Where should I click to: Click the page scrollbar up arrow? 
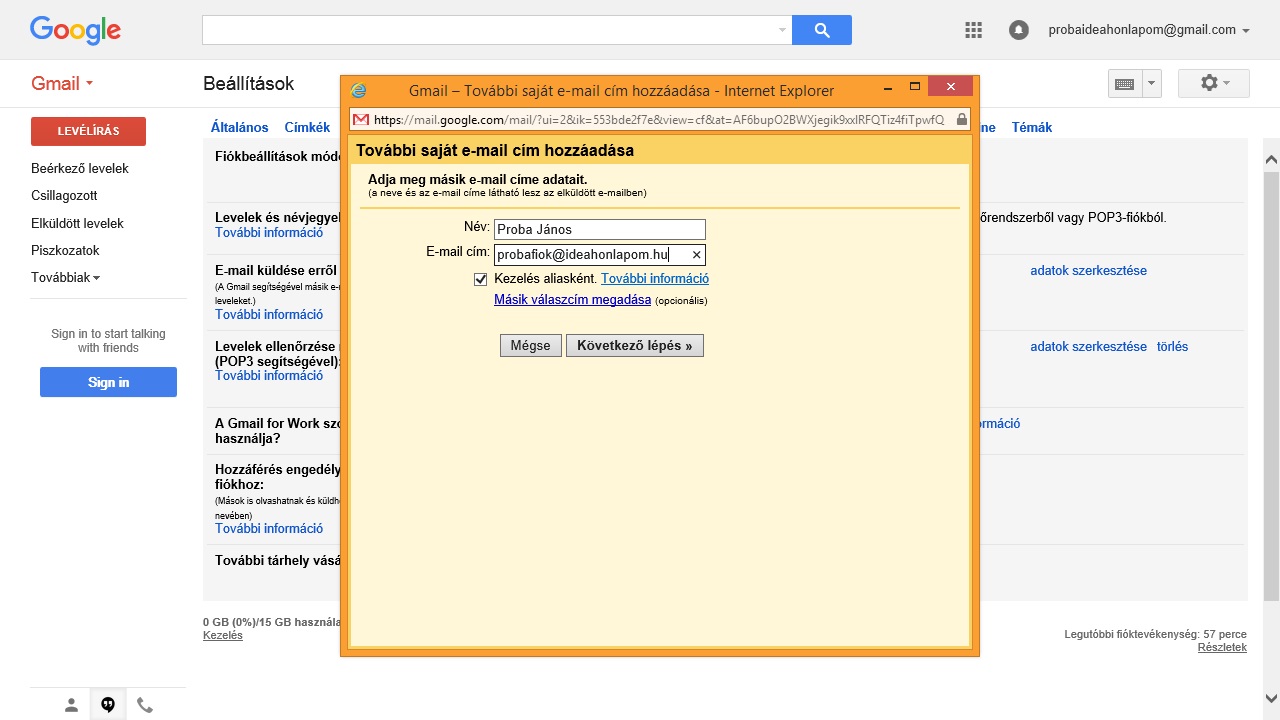(1271, 160)
